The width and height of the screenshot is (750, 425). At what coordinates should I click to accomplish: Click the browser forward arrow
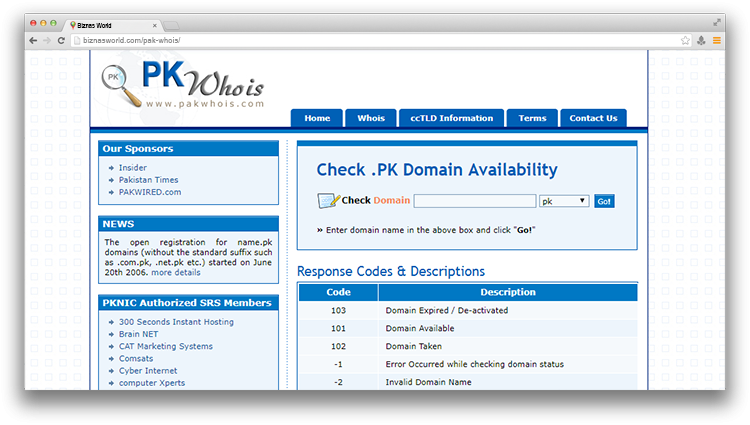(47, 41)
